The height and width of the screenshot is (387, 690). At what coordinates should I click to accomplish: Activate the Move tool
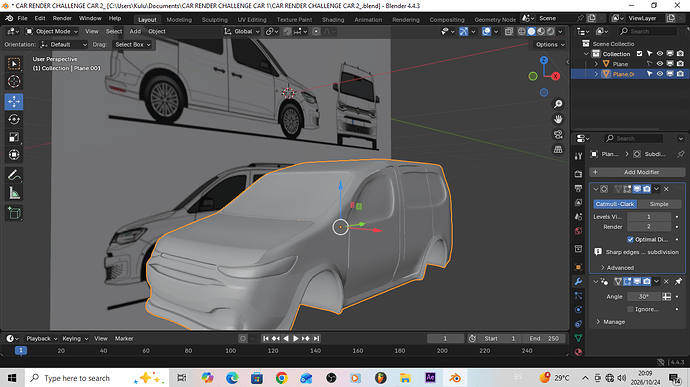(14, 102)
